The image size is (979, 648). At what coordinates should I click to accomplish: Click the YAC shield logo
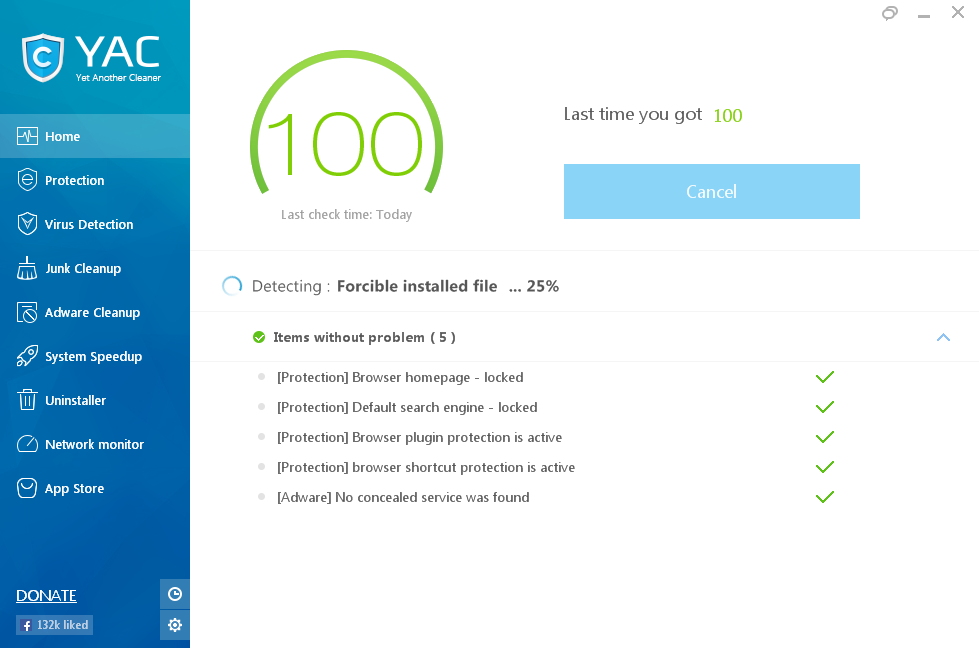pyautogui.click(x=41, y=57)
